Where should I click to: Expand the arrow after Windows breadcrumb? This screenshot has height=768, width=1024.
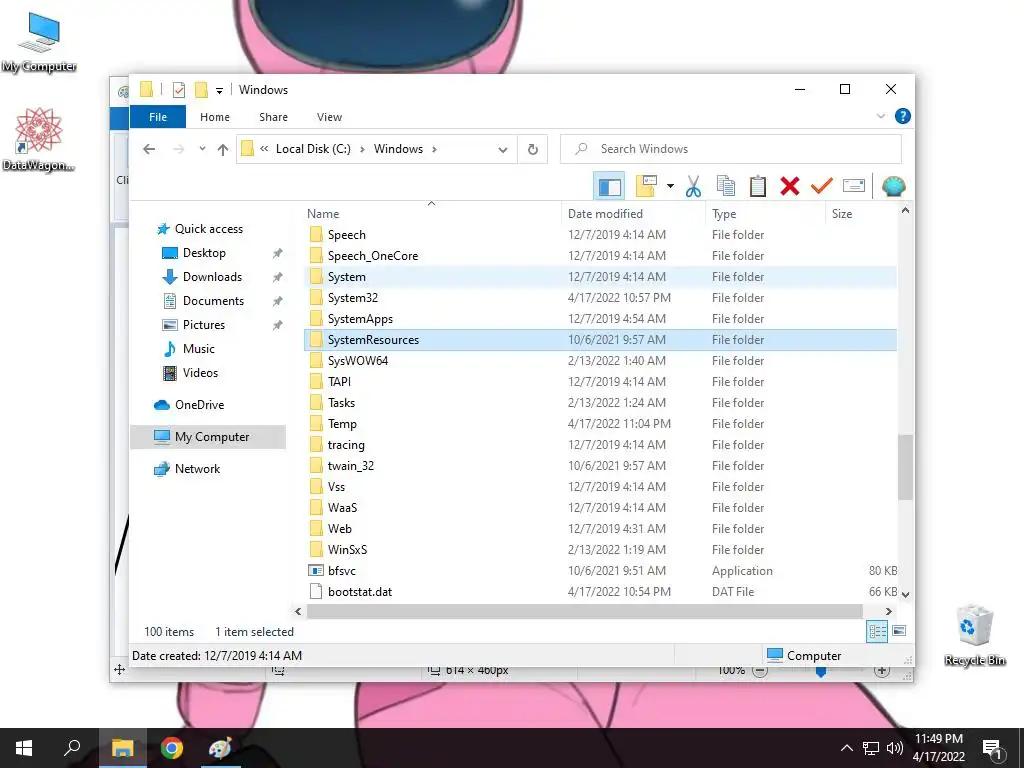434,150
